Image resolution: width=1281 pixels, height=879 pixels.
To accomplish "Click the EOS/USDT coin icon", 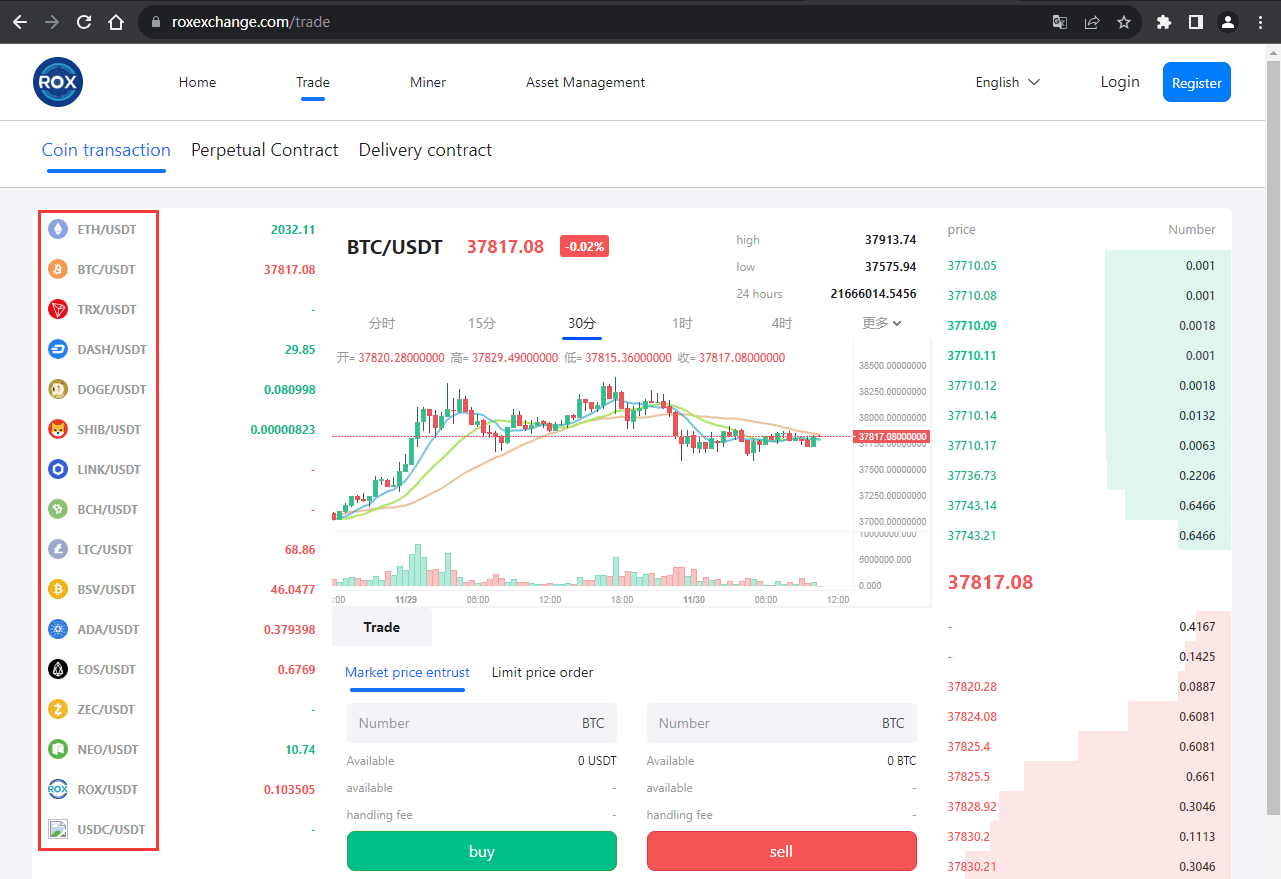I will 58,669.
